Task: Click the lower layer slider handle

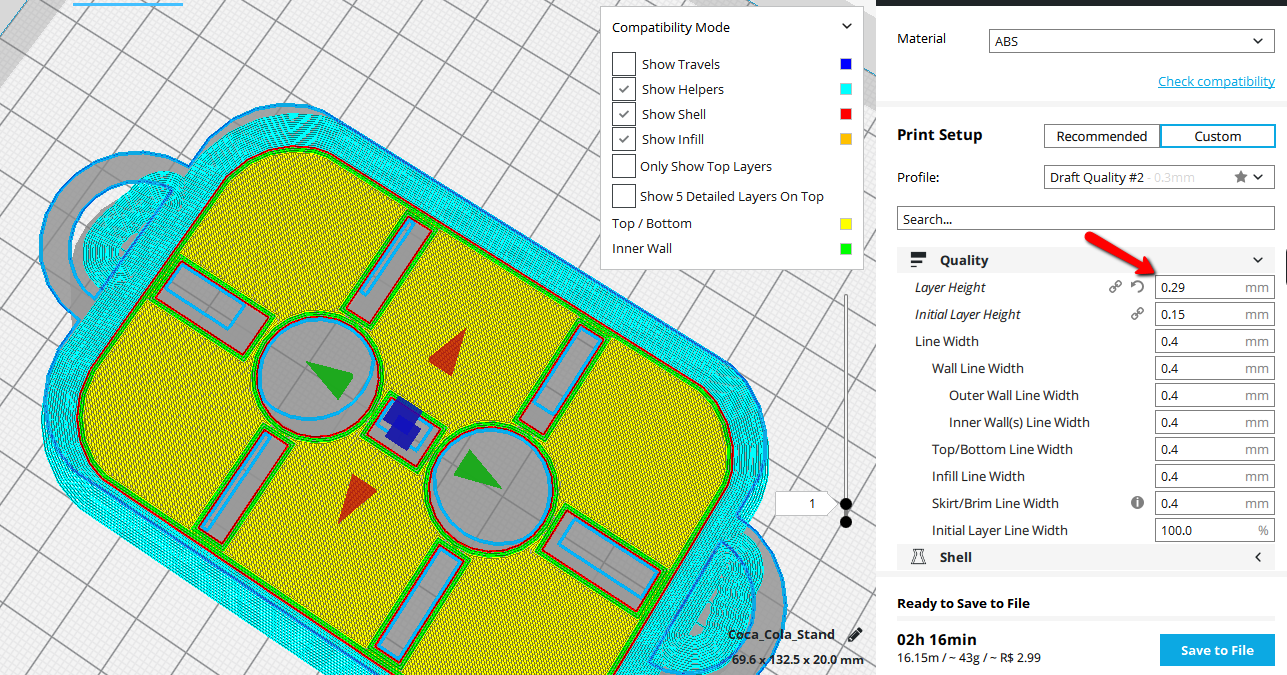Action: point(846,521)
